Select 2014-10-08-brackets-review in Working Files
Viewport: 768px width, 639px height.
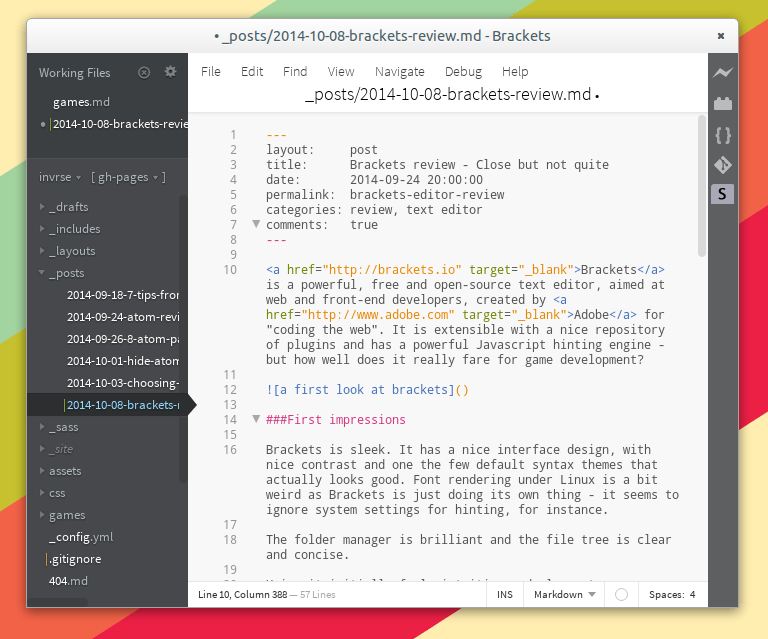coord(120,124)
